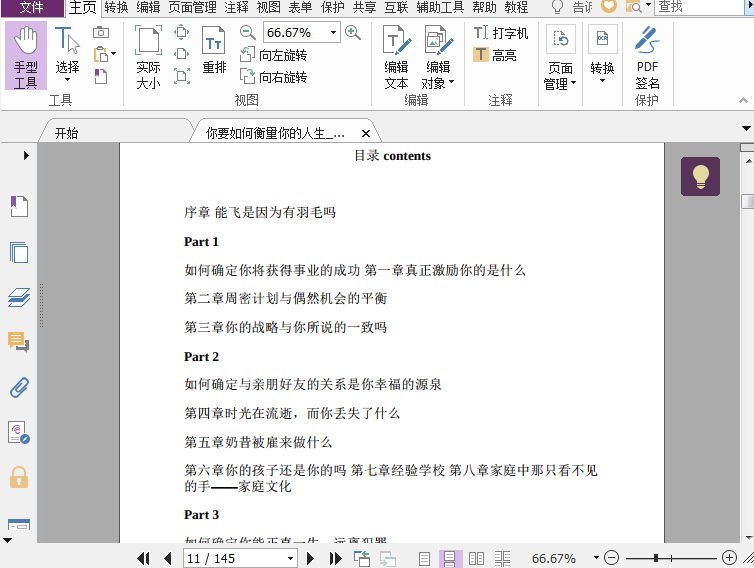
Task: Click the zoom out magnifier icon
Action: click(248, 33)
